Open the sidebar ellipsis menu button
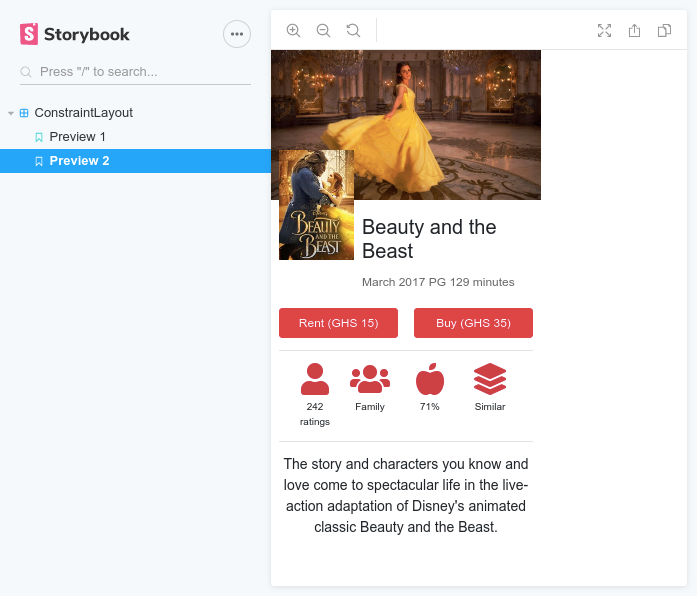This screenshot has height=596, width=697. point(237,34)
